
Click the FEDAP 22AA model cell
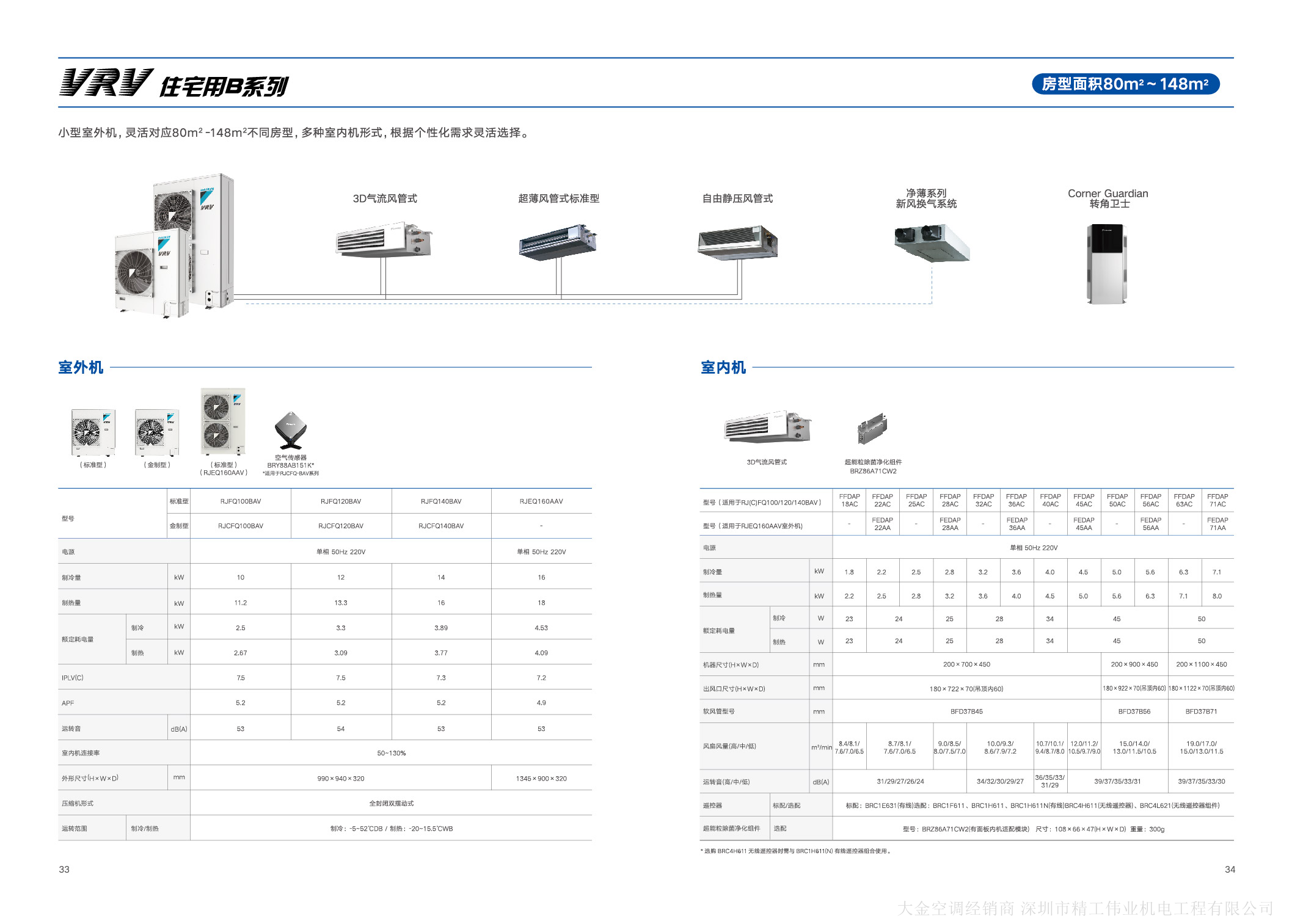[x=882, y=524]
